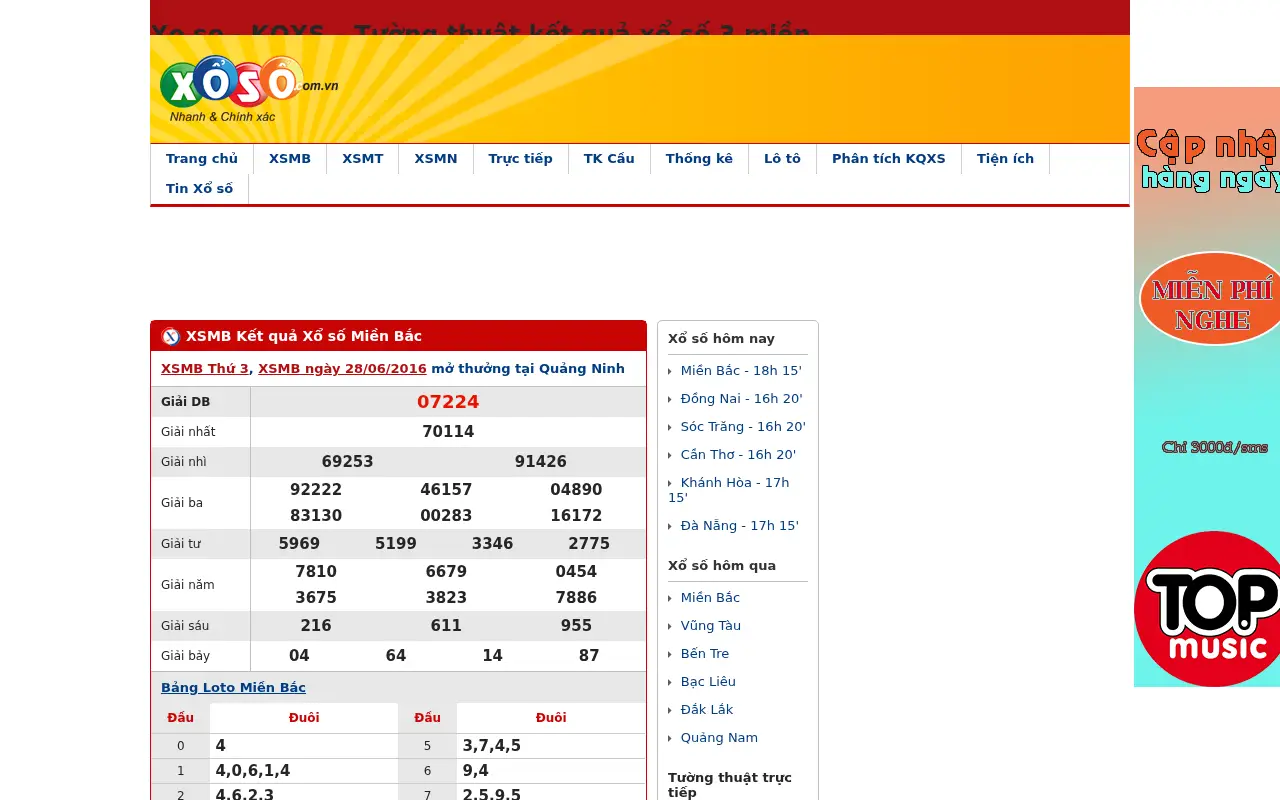This screenshot has width=1280, height=800.
Task: Click the XOSO.com.vn logo
Action: pyautogui.click(x=249, y=90)
